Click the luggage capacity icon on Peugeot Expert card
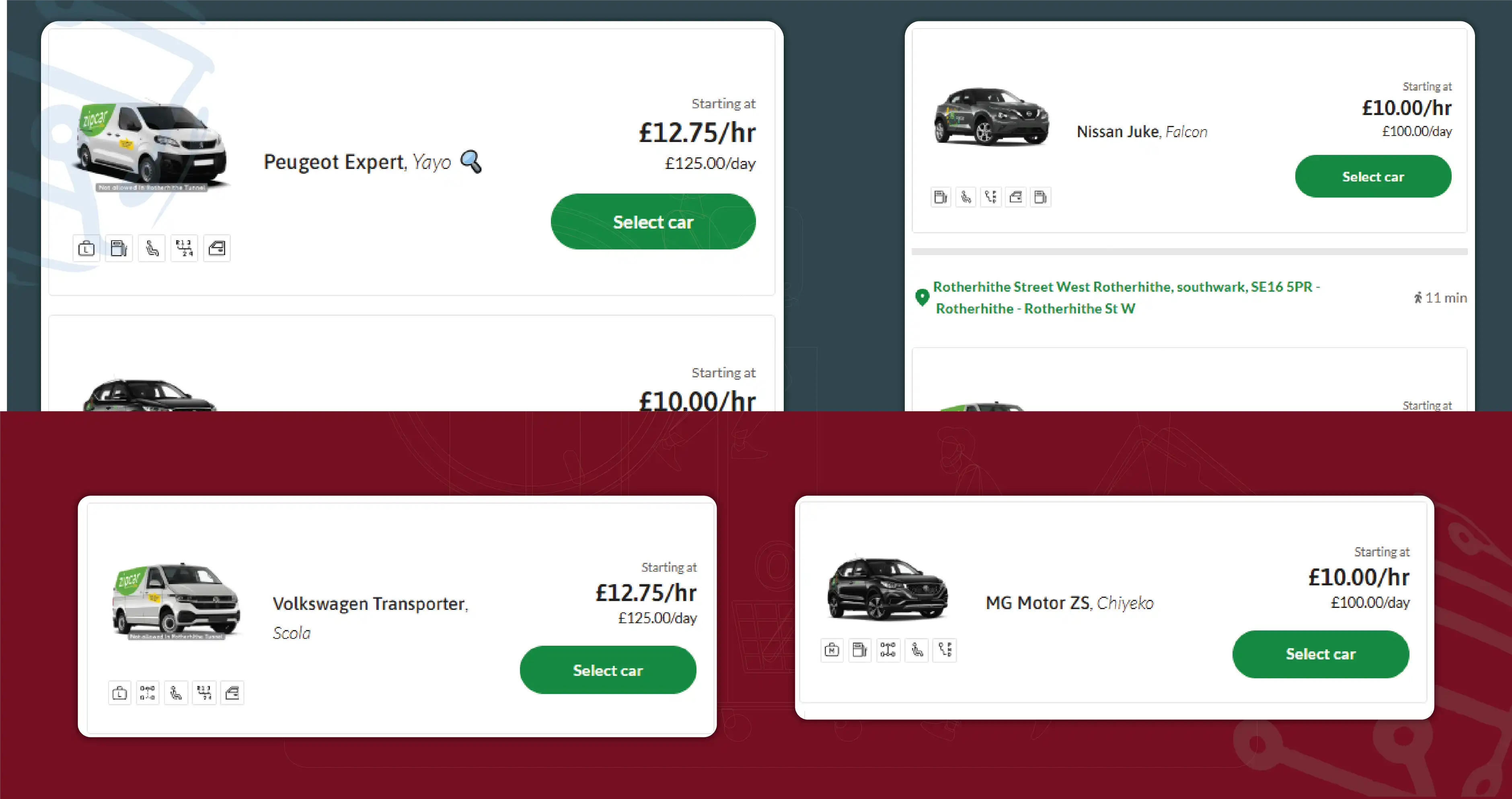 pyautogui.click(x=86, y=248)
